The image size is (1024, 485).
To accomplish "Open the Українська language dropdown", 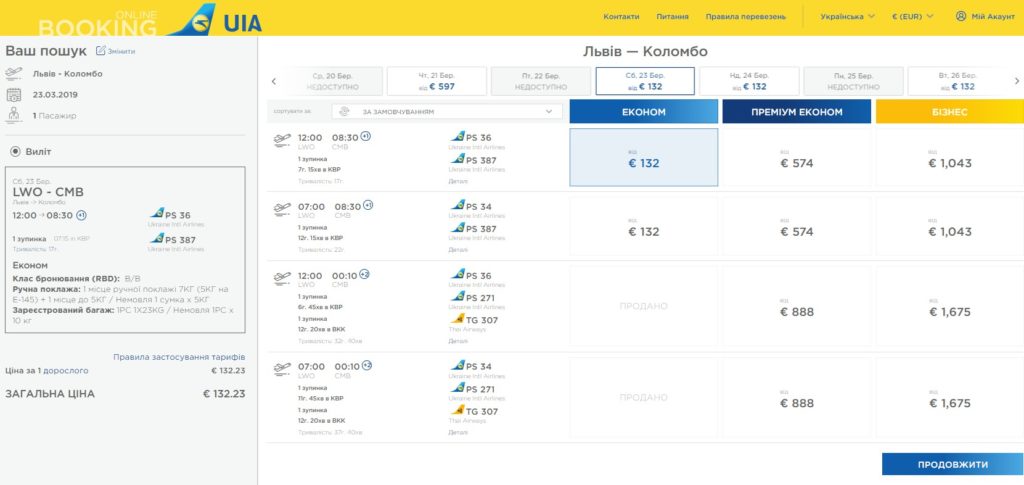I will pyautogui.click(x=847, y=16).
